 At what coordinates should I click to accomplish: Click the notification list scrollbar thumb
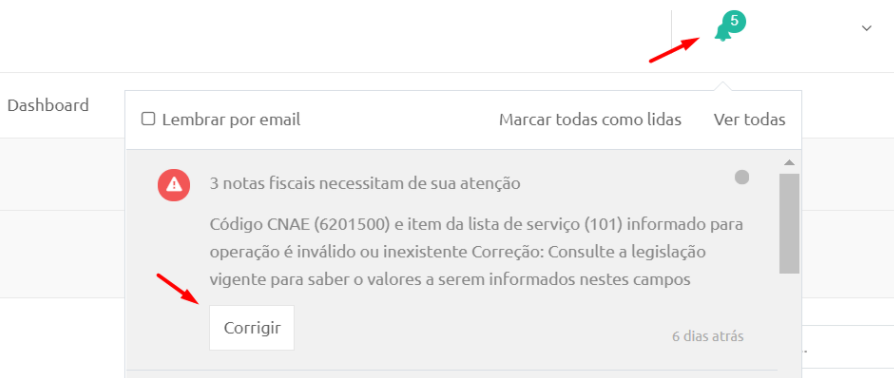[x=789, y=223]
